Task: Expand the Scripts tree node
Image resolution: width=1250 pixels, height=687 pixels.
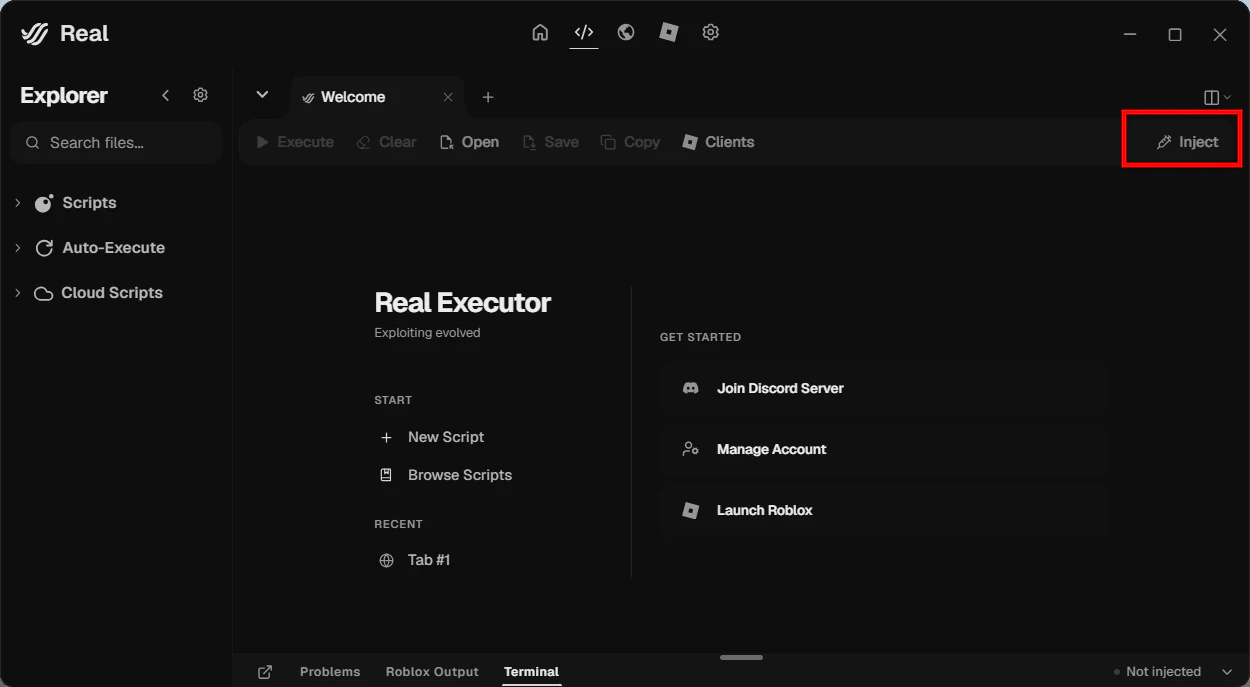Action: pos(17,203)
